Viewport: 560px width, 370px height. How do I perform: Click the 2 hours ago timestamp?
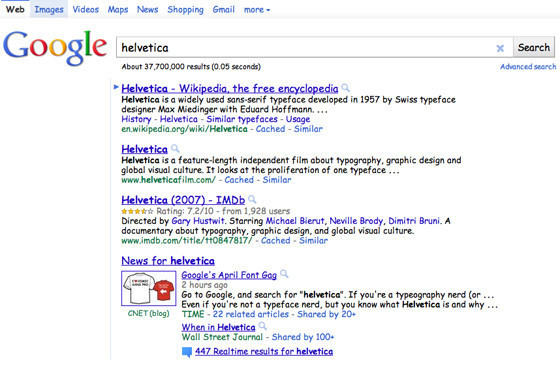204,285
